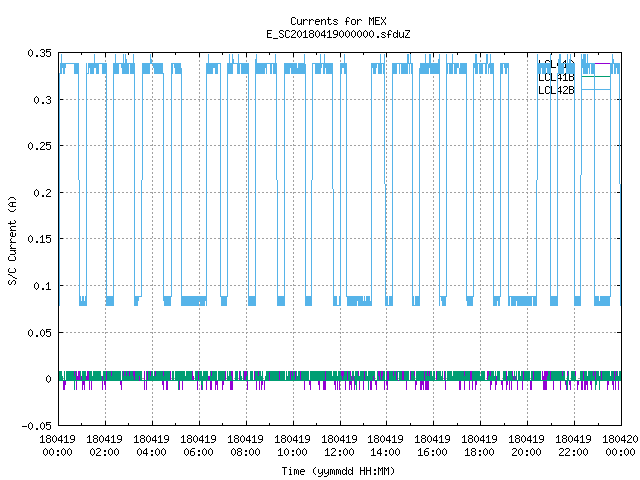Click the LCL42B legend label
This screenshot has width=640, height=480.
(556, 90)
